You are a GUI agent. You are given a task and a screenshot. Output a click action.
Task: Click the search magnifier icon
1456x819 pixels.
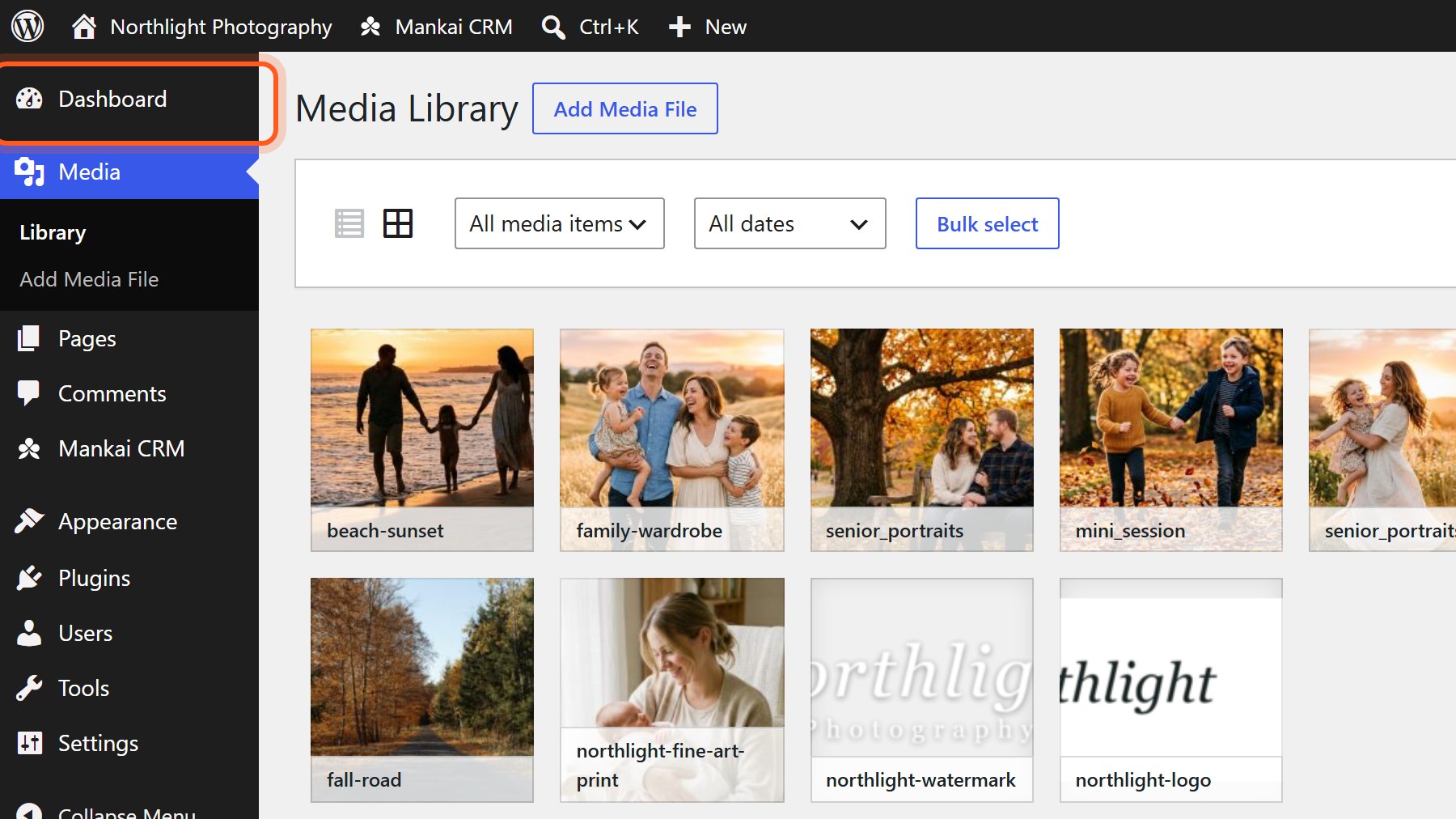coord(553,27)
